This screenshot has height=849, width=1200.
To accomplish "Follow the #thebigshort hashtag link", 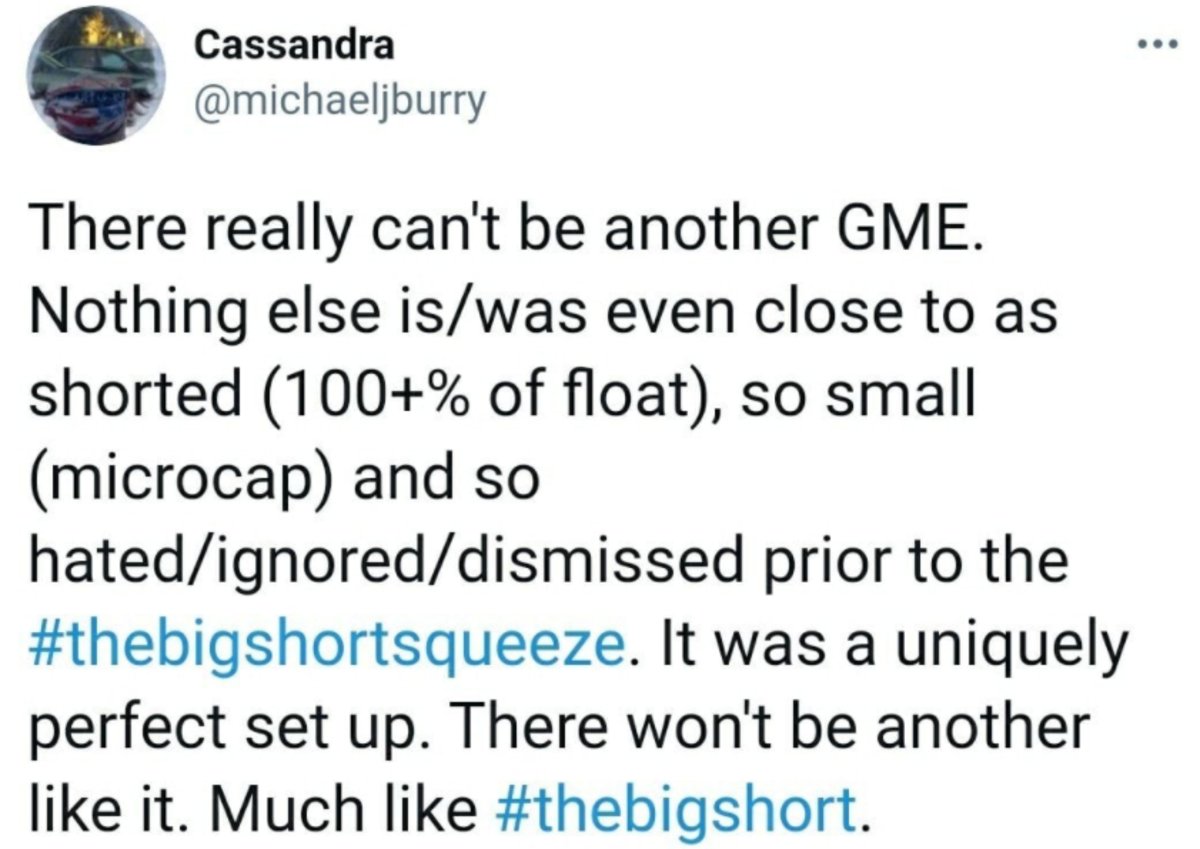I will click(676, 804).
